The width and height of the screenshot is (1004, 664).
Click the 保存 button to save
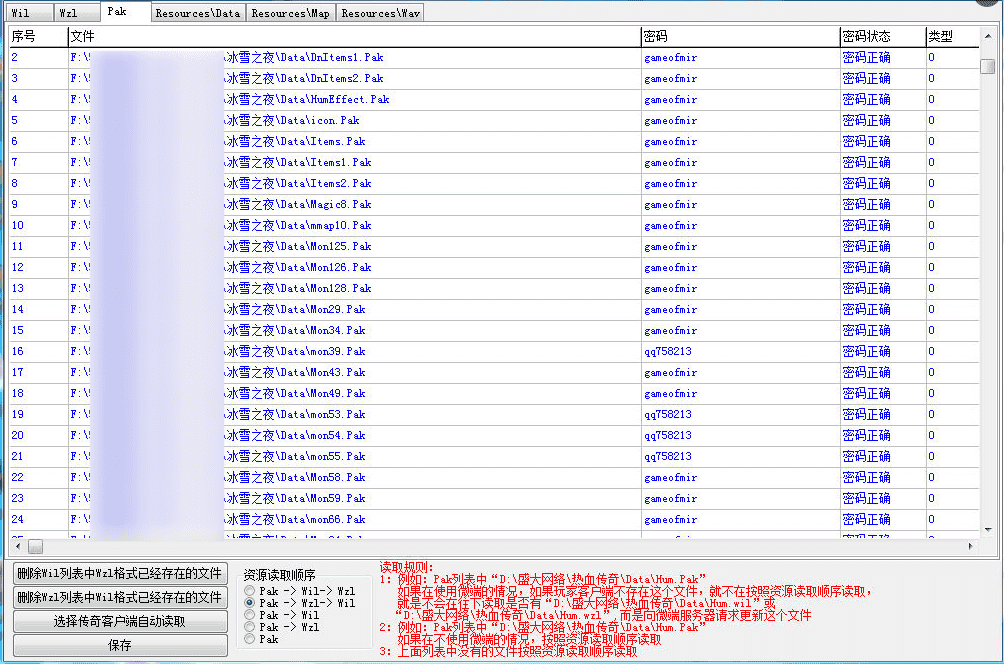click(x=120, y=644)
